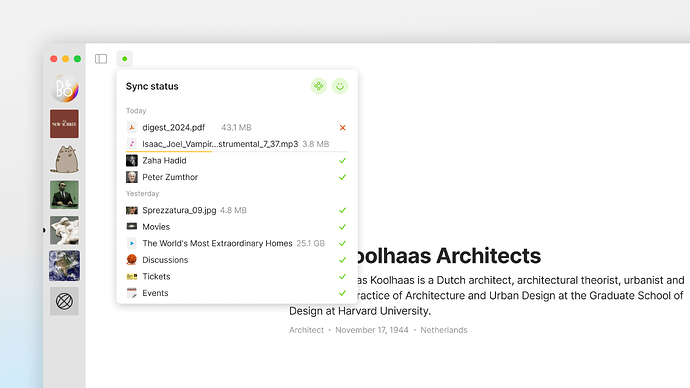This screenshot has height=388, width=690.
Task: Click the green checkmark for Discussions
Action: [x=342, y=260]
